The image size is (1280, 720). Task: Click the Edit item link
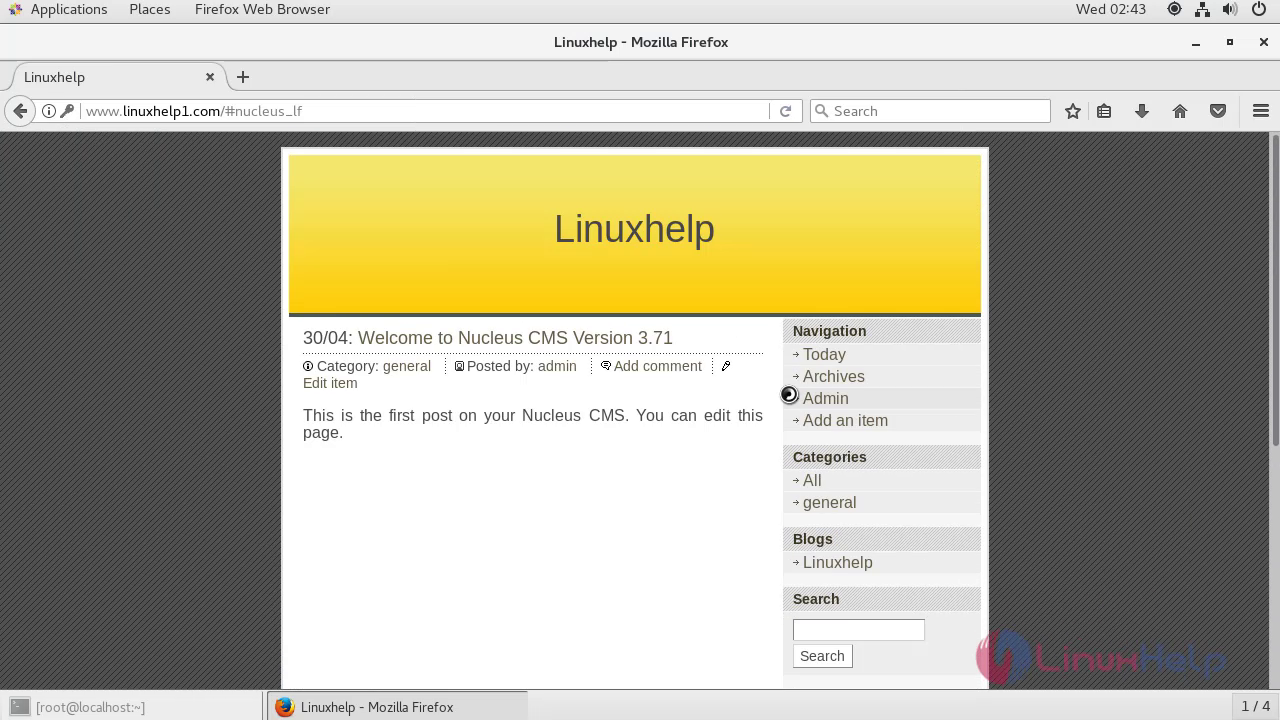point(330,383)
